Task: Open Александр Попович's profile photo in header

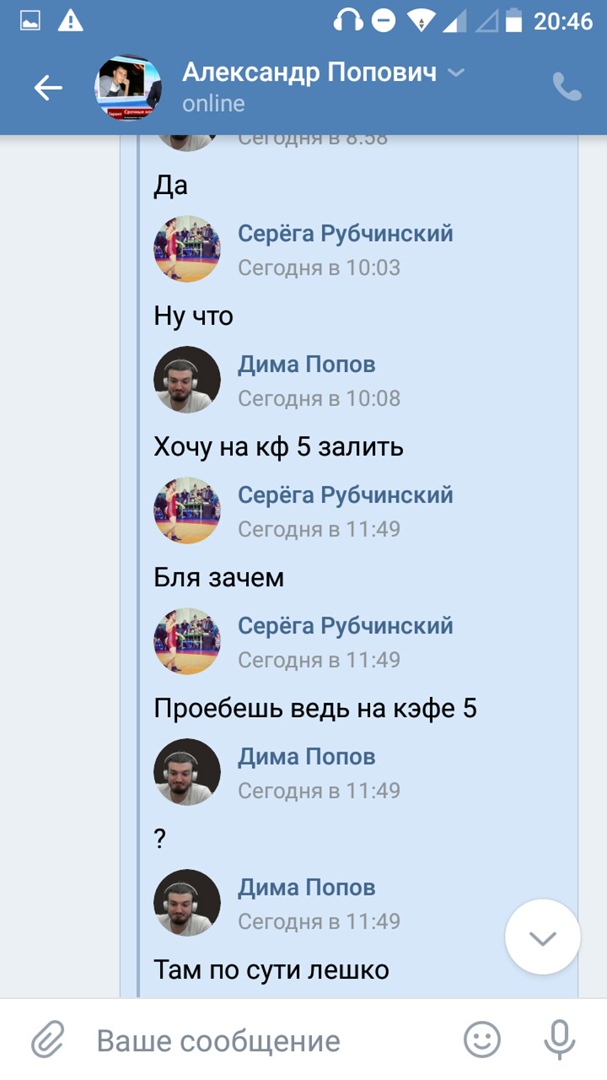Action: pos(127,87)
